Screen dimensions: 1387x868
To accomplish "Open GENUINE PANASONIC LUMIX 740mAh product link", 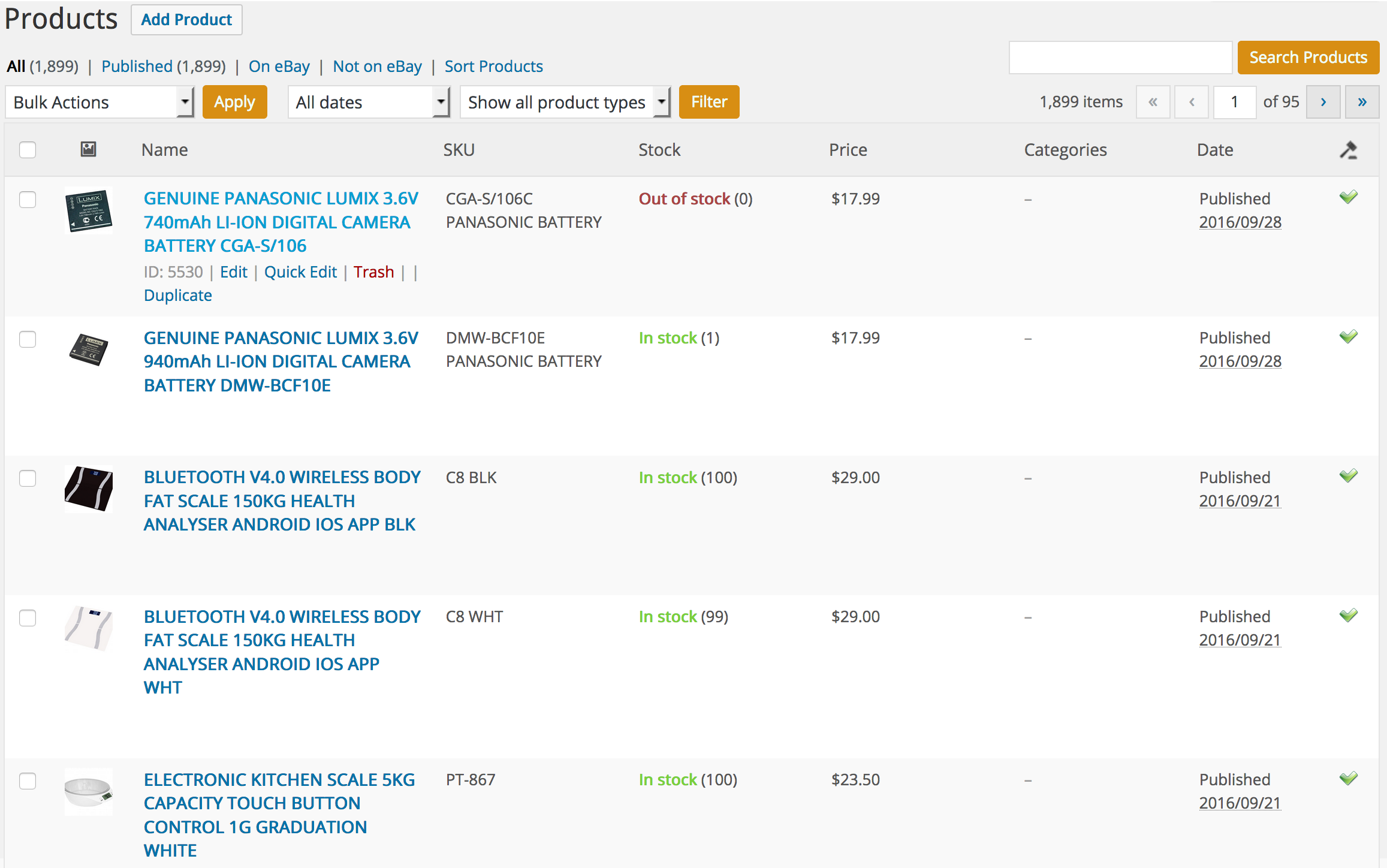I will click(281, 222).
